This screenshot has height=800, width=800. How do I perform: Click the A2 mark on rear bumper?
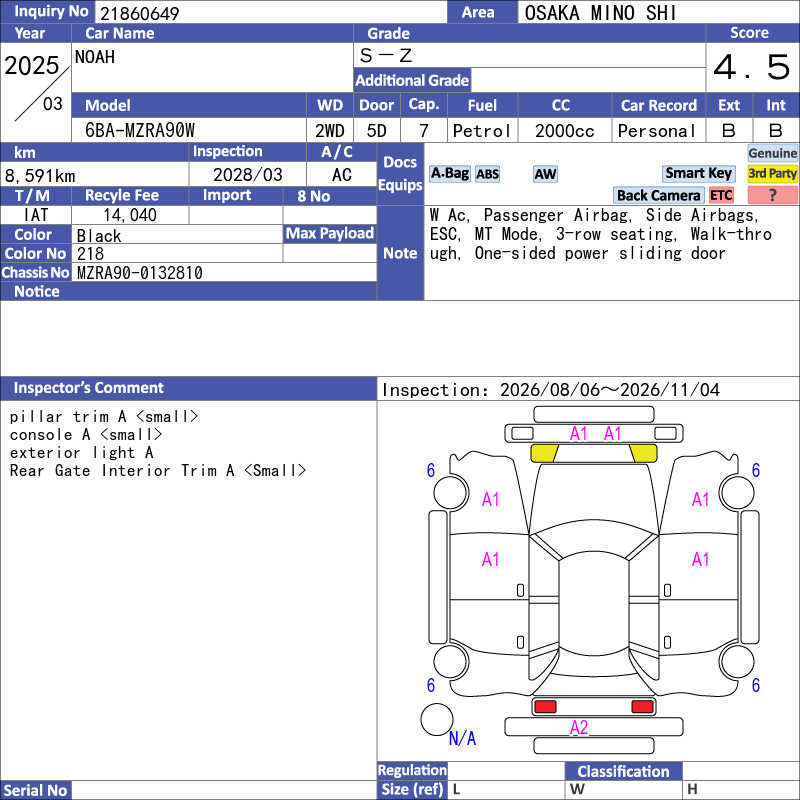[579, 727]
